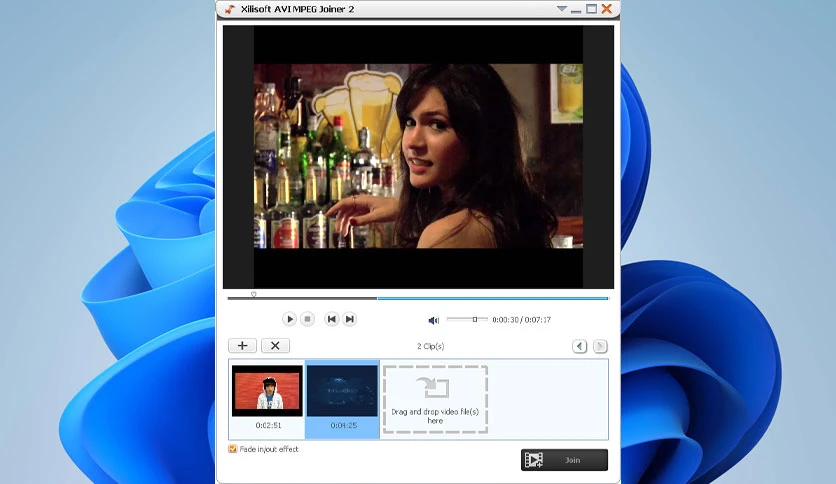Move the selected clip right in list
Screen dimensions: 836x484
tap(600, 346)
